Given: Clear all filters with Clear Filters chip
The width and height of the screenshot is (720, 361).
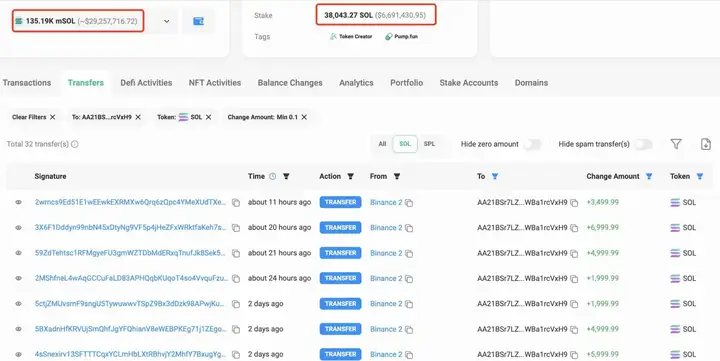Looking at the screenshot, I should pos(34,117).
